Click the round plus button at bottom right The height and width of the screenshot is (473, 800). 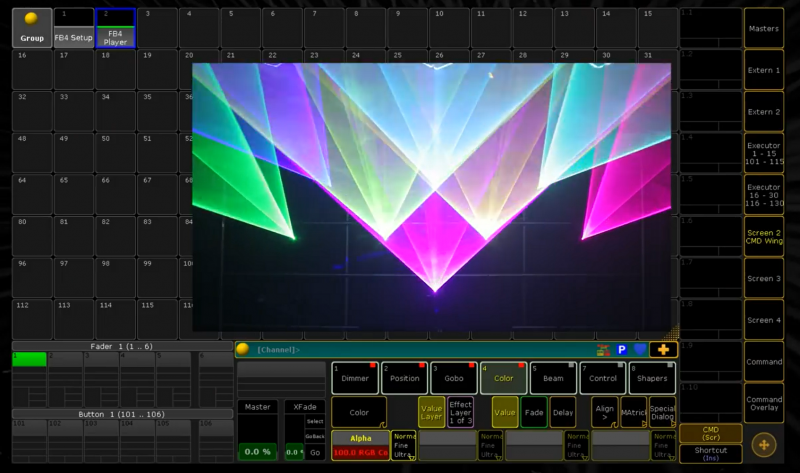(764, 444)
